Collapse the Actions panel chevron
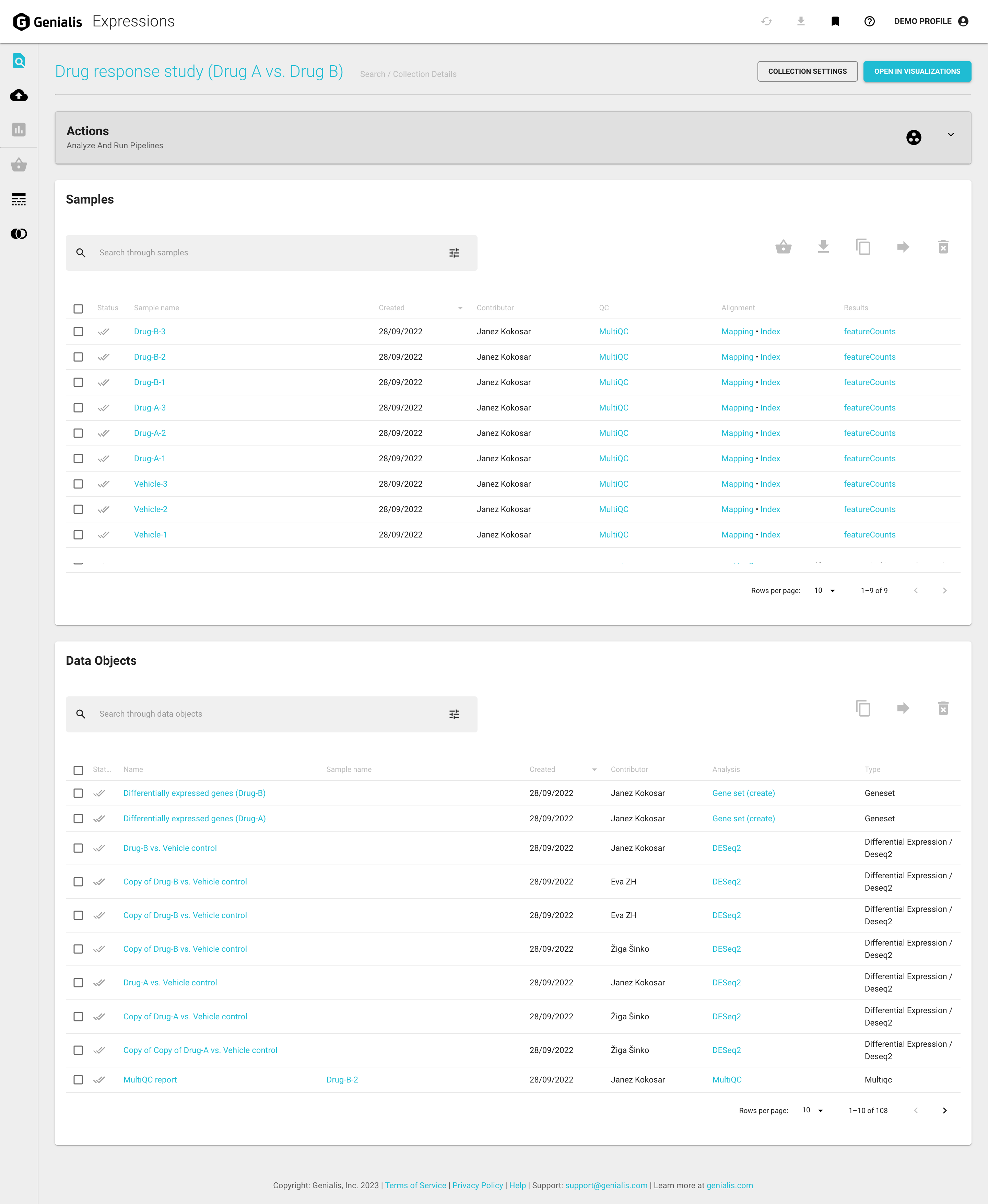This screenshot has height=1204, width=988. (951, 135)
